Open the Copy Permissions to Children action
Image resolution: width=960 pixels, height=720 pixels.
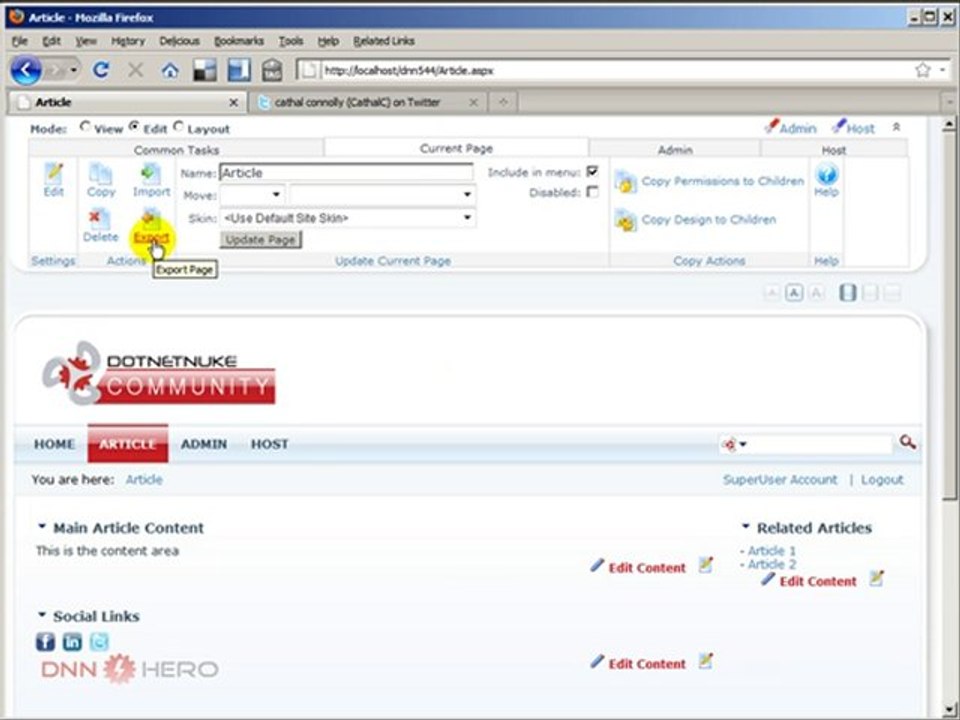tap(722, 181)
